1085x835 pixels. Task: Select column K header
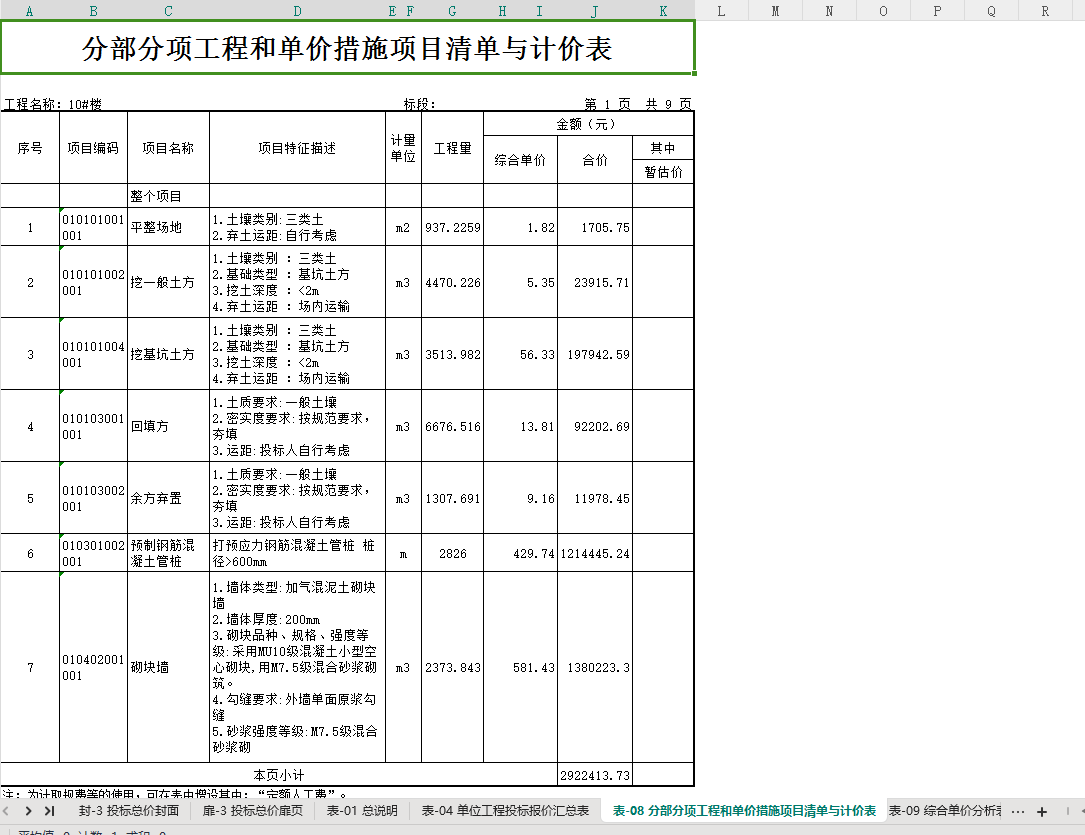tap(664, 11)
